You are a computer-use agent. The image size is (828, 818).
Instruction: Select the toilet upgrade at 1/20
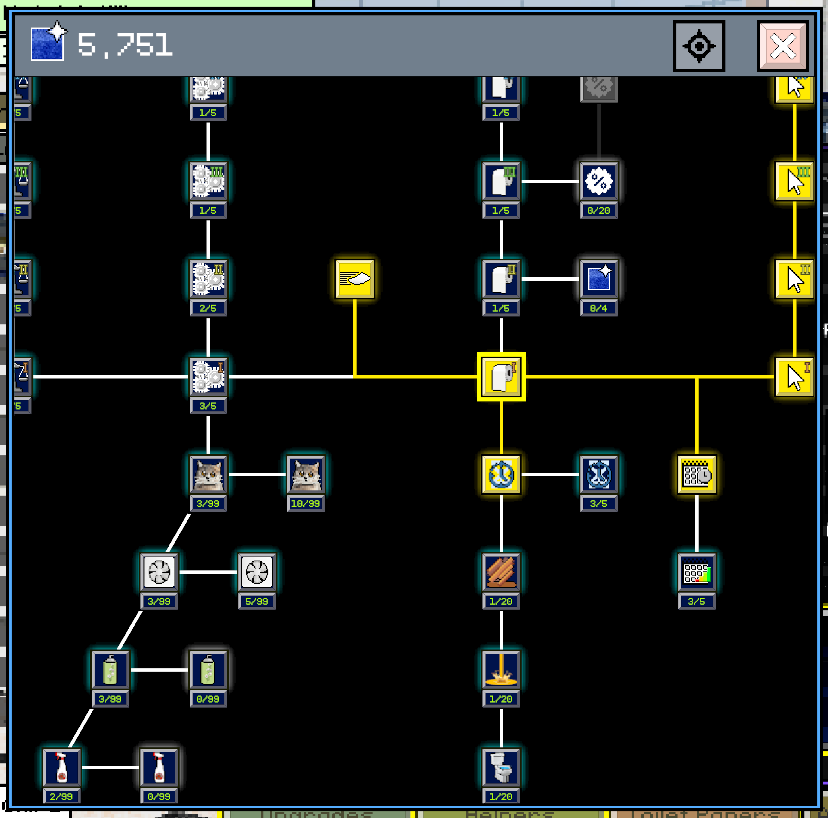point(501,767)
